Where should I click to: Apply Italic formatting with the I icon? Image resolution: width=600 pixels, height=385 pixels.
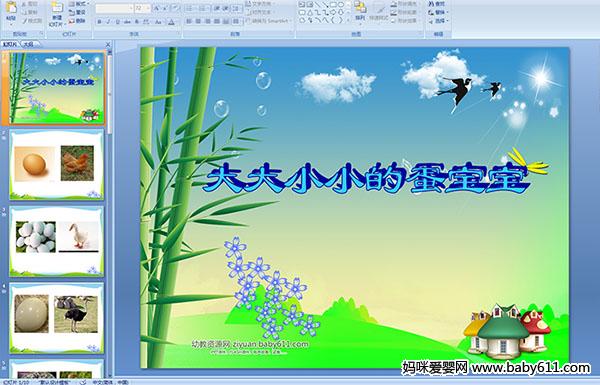click(x=109, y=22)
